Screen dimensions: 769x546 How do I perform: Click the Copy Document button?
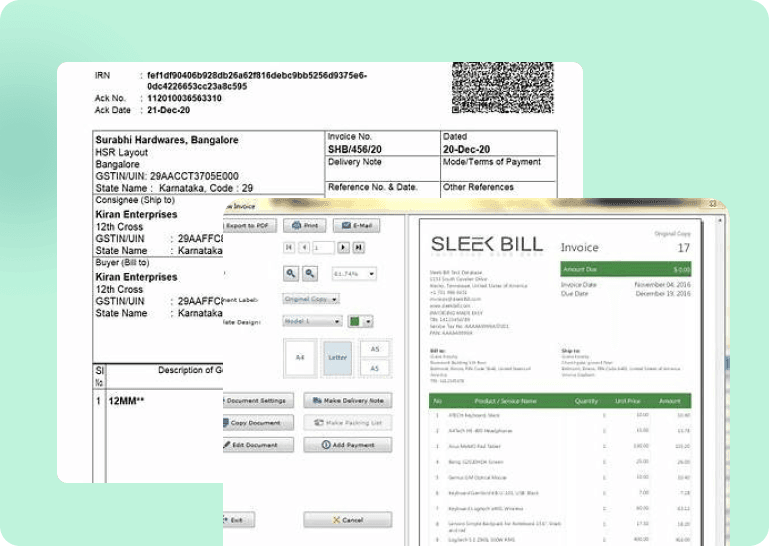(257, 422)
